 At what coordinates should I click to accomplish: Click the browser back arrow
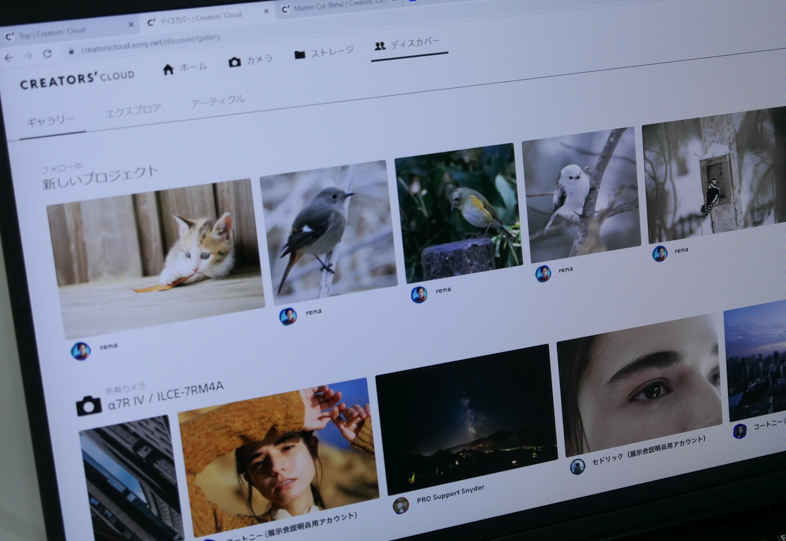9,58
